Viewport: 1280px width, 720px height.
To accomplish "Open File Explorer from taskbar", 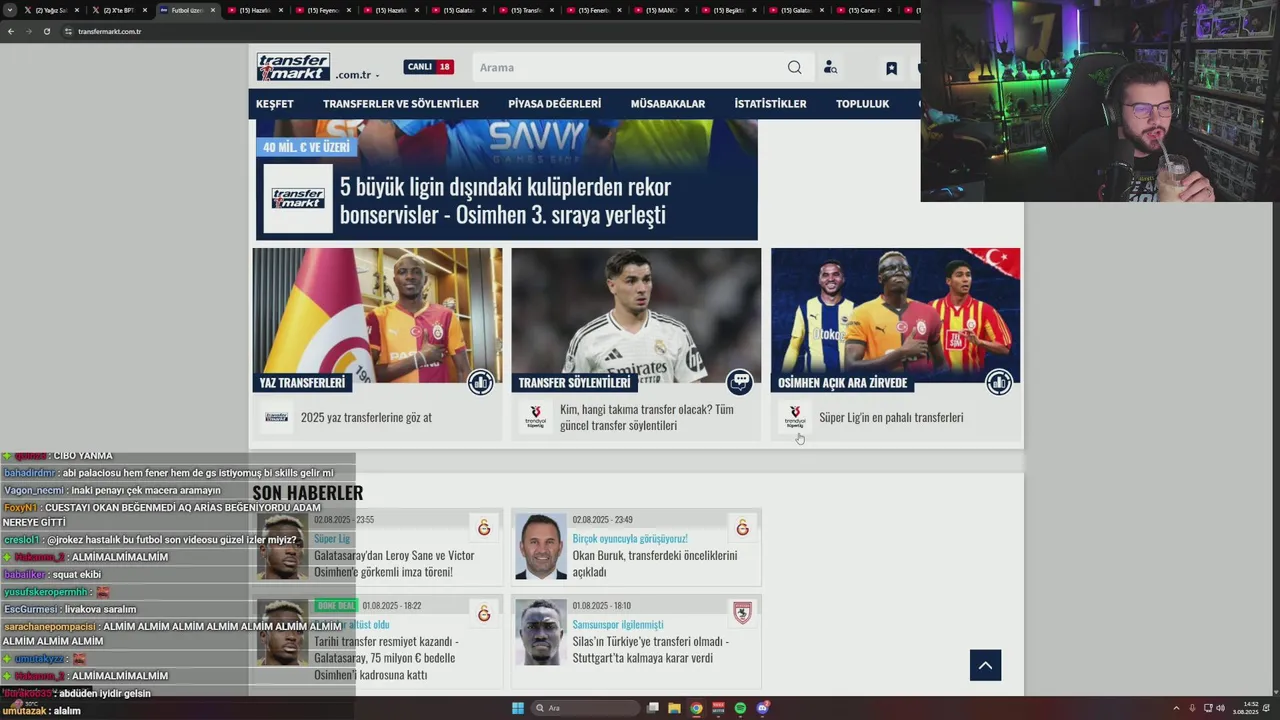I will click(x=674, y=708).
